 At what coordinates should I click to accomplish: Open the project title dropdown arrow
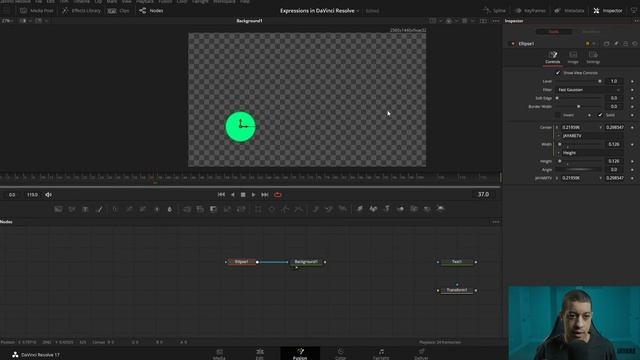pyautogui.click(x=358, y=11)
